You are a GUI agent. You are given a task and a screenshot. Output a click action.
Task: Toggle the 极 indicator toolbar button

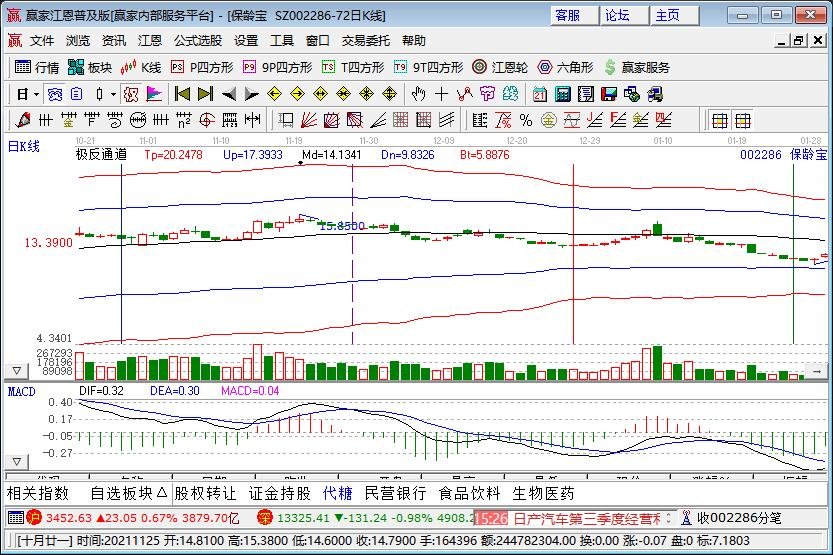click(x=131, y=95)
